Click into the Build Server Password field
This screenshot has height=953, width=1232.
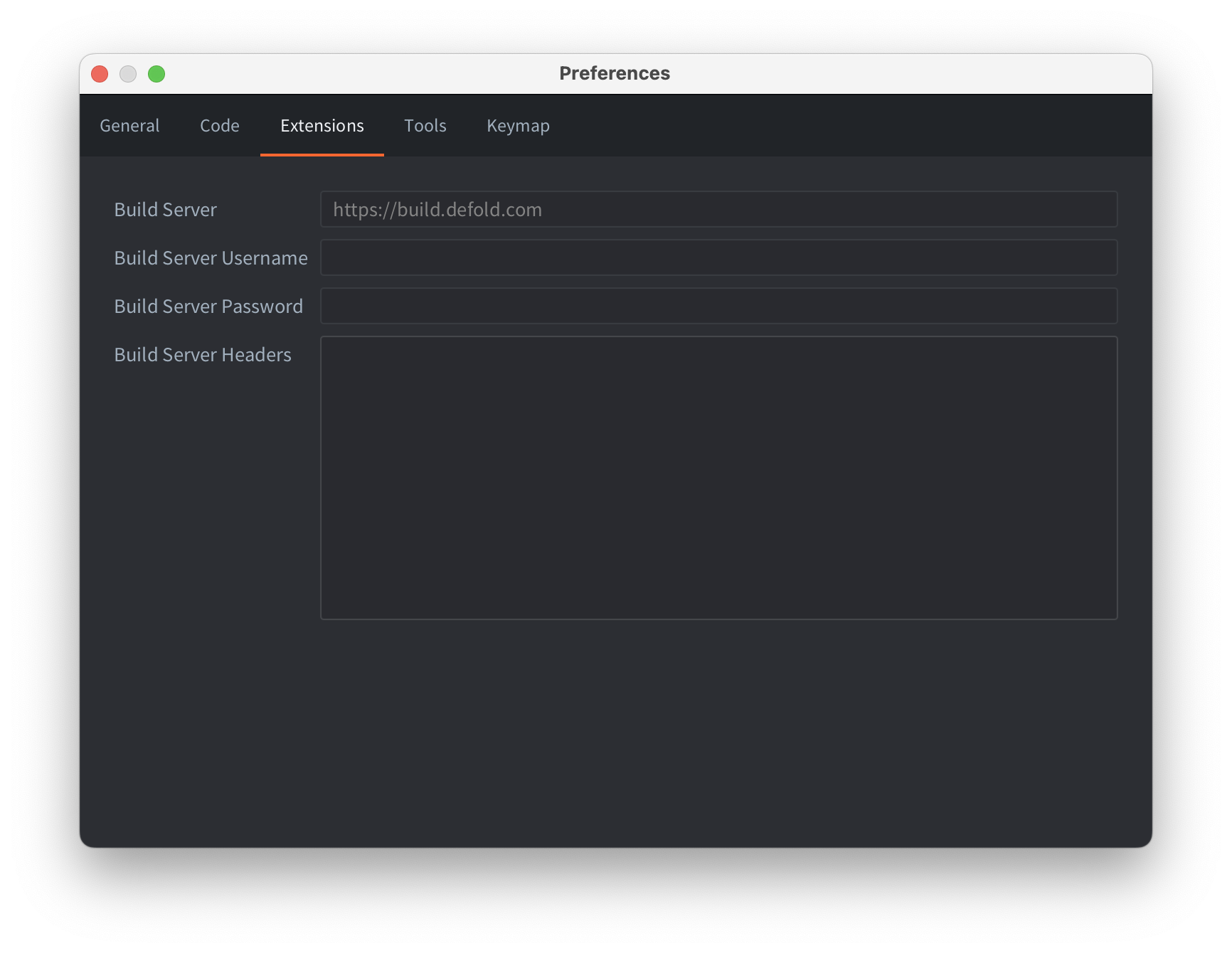coord(718,306)
